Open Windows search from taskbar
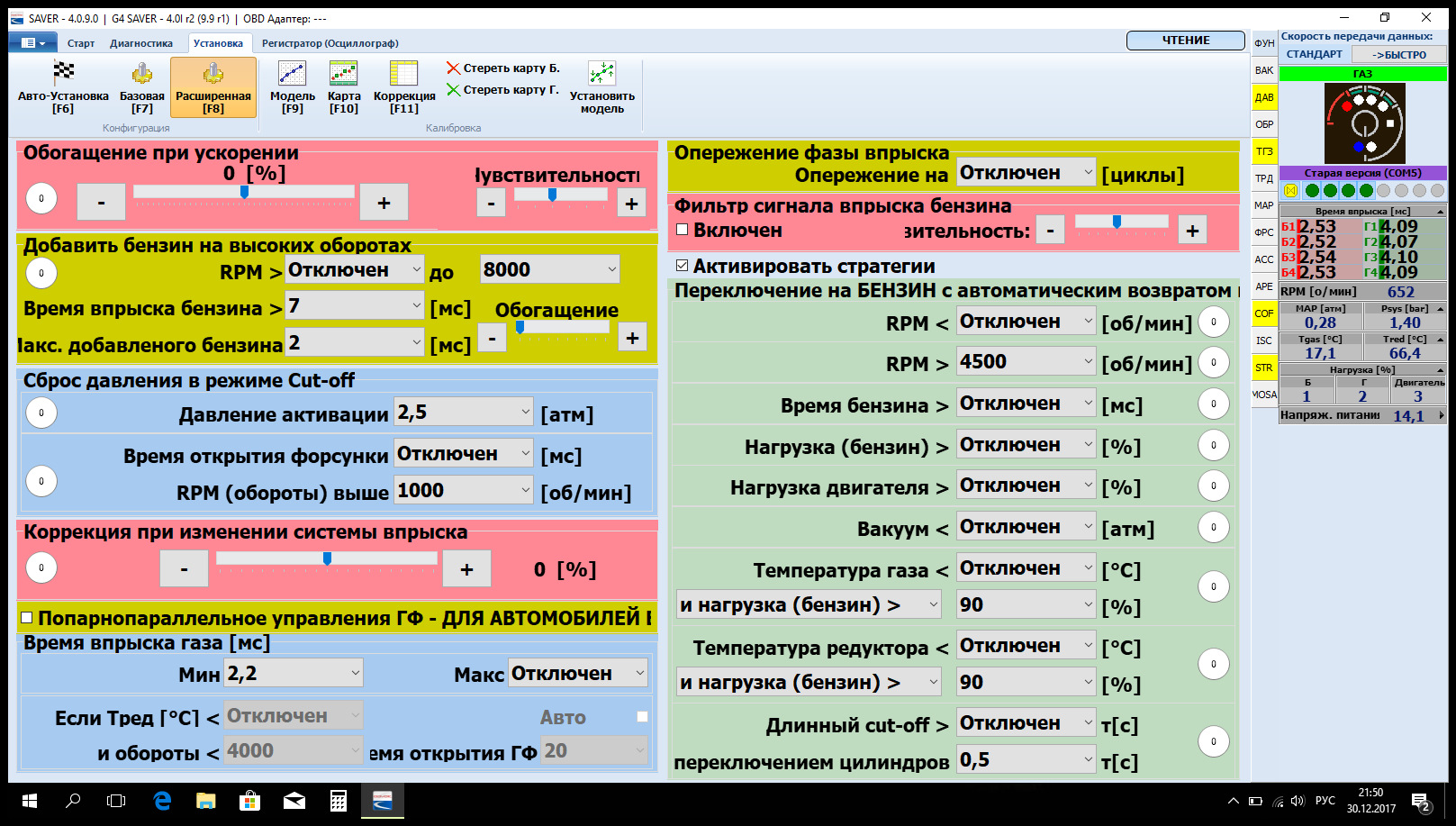1456x826 pixels. 73,801
